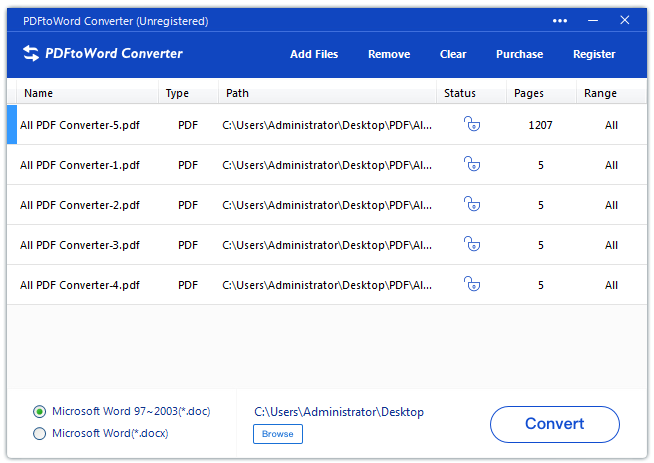The height and width of the screenshot is (463, 654).
Task: Click path cell of All PDF Converter-1.pdf
Action: (x=327, y=165)
